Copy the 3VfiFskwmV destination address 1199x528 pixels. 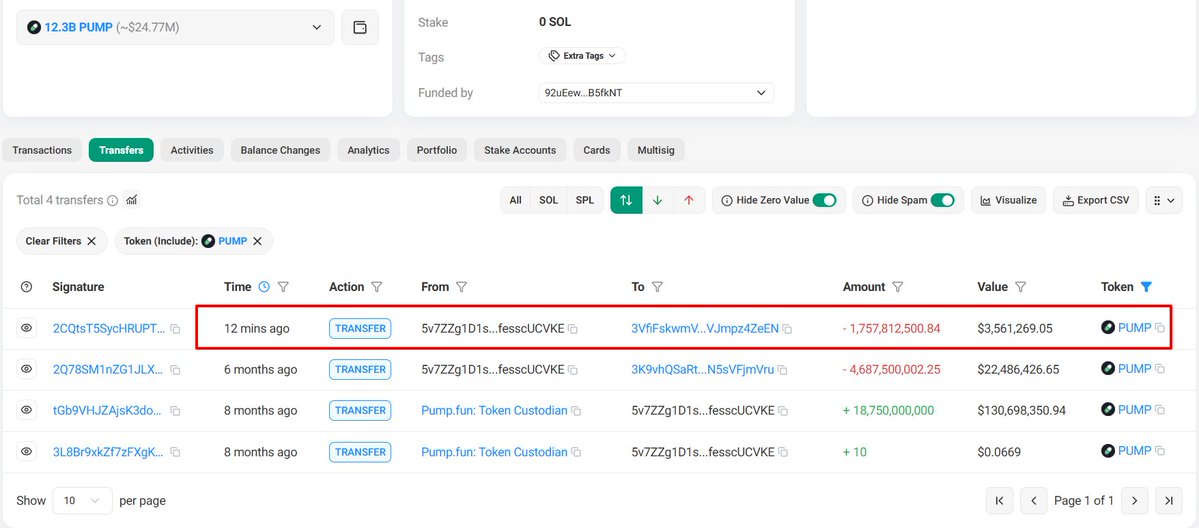point(788,329)
